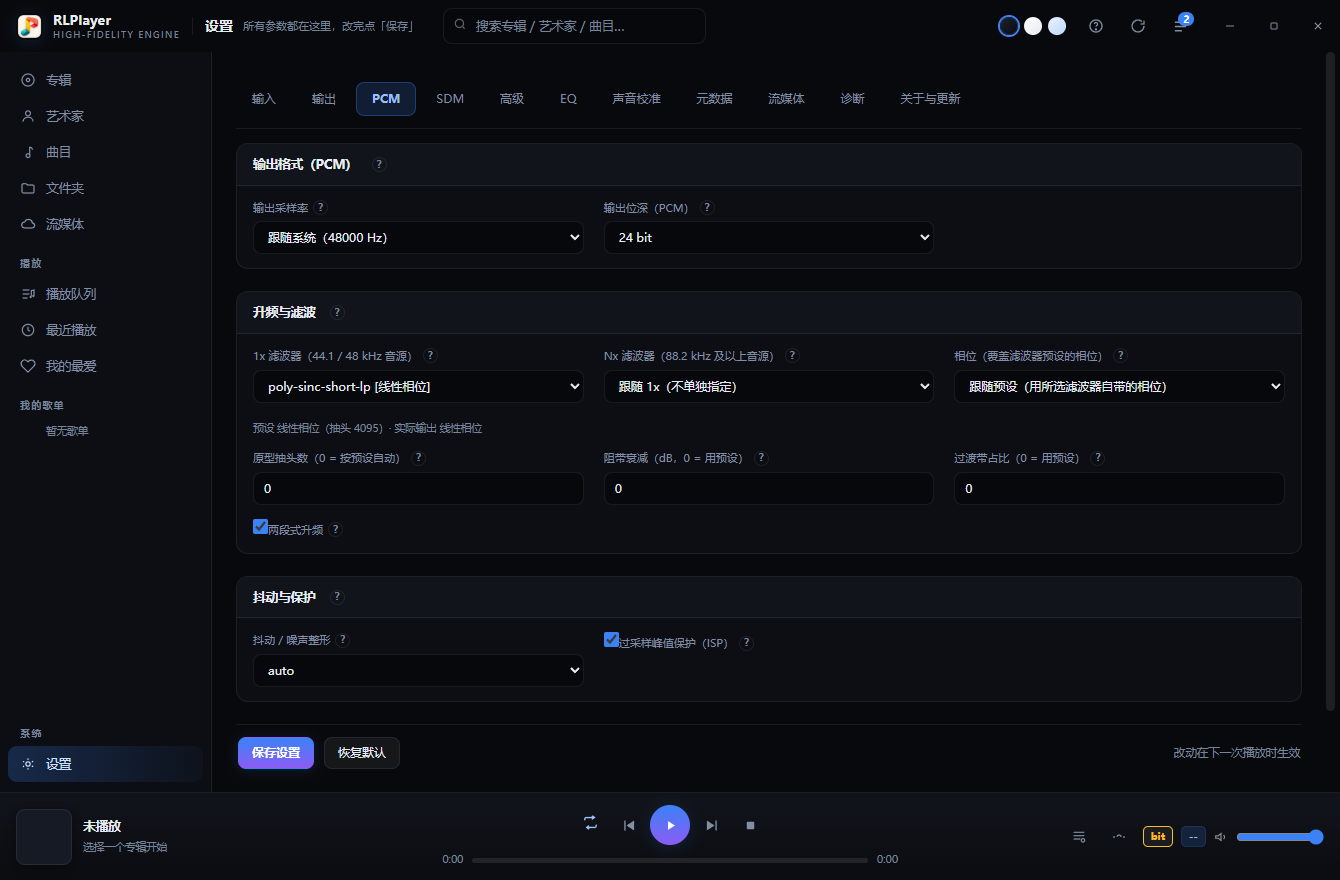This screenshot has width=1340, height=880.
Task: Toggle the 两段式升频 checkbox
Action: coord(260,526)
